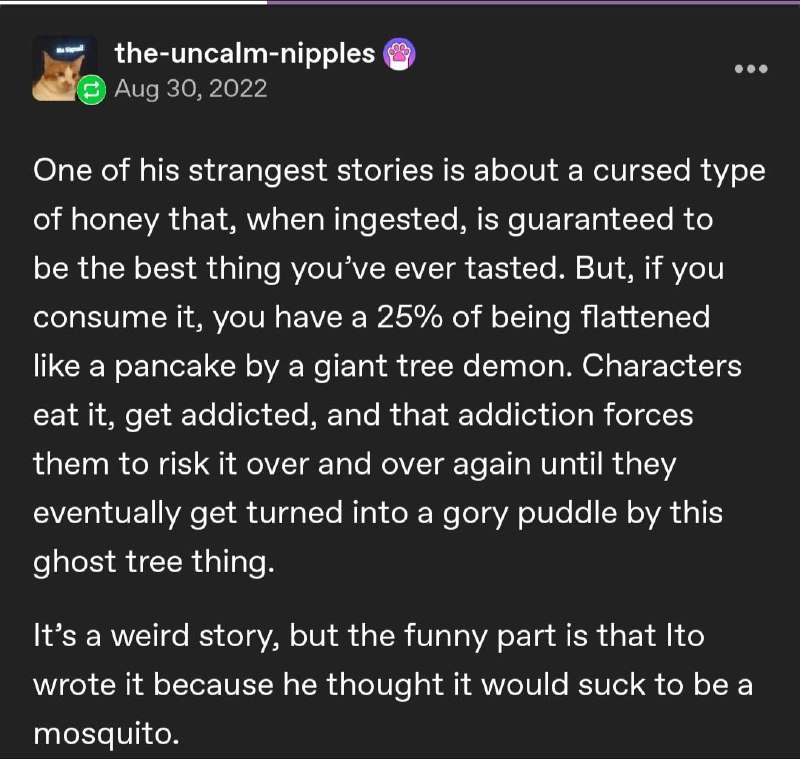Visit the the-uncalm-nipples blog link
The height and width of the screenshot is (759, 800).
click(245, 54)
